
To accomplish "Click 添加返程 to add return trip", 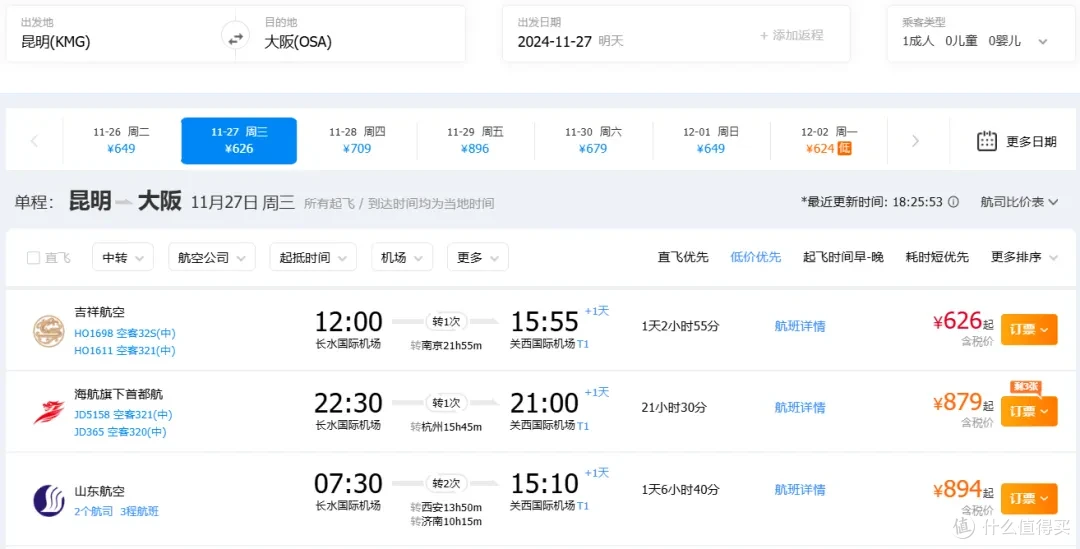I will coord(791,35).
